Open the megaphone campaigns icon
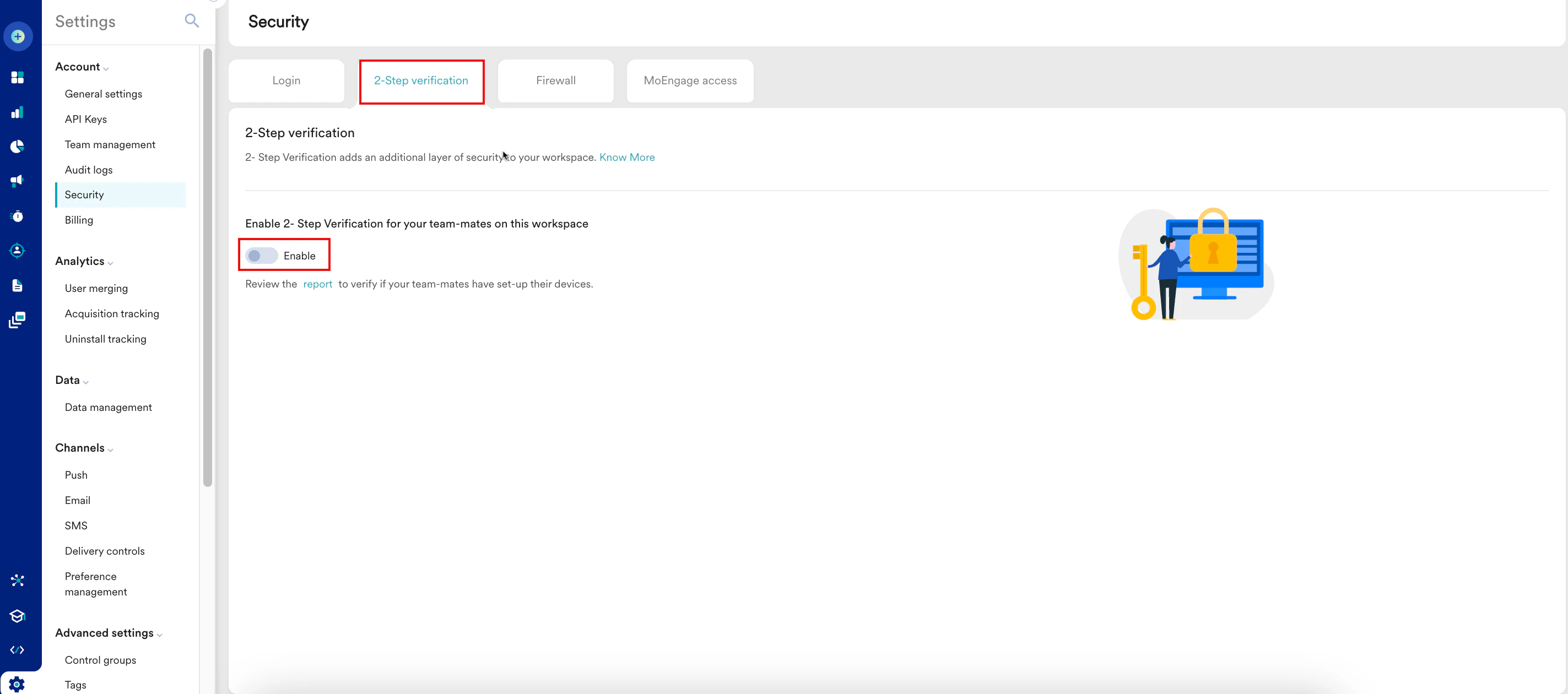 (17, 180)
